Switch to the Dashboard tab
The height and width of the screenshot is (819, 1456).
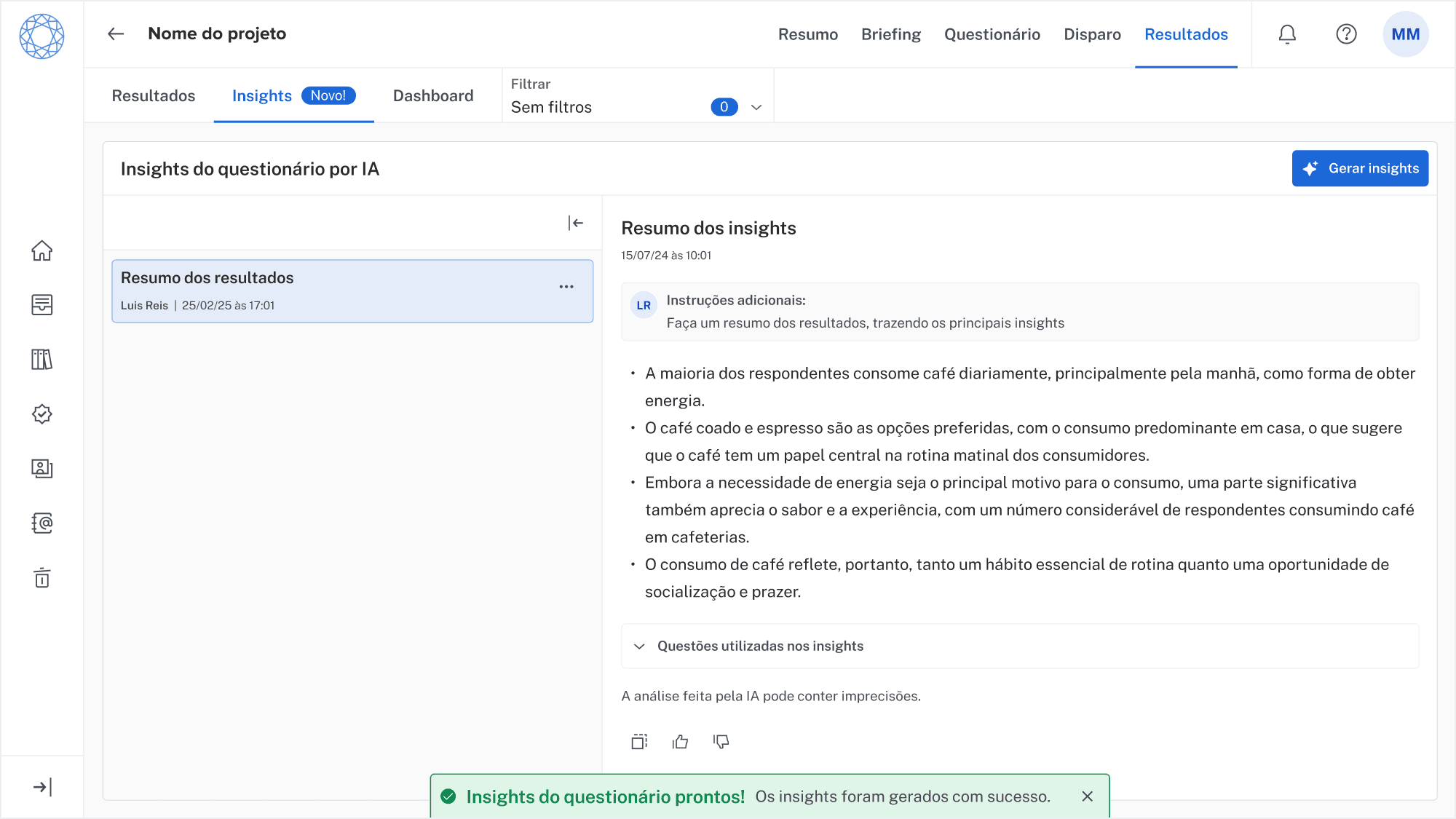[x=432, y=95]
